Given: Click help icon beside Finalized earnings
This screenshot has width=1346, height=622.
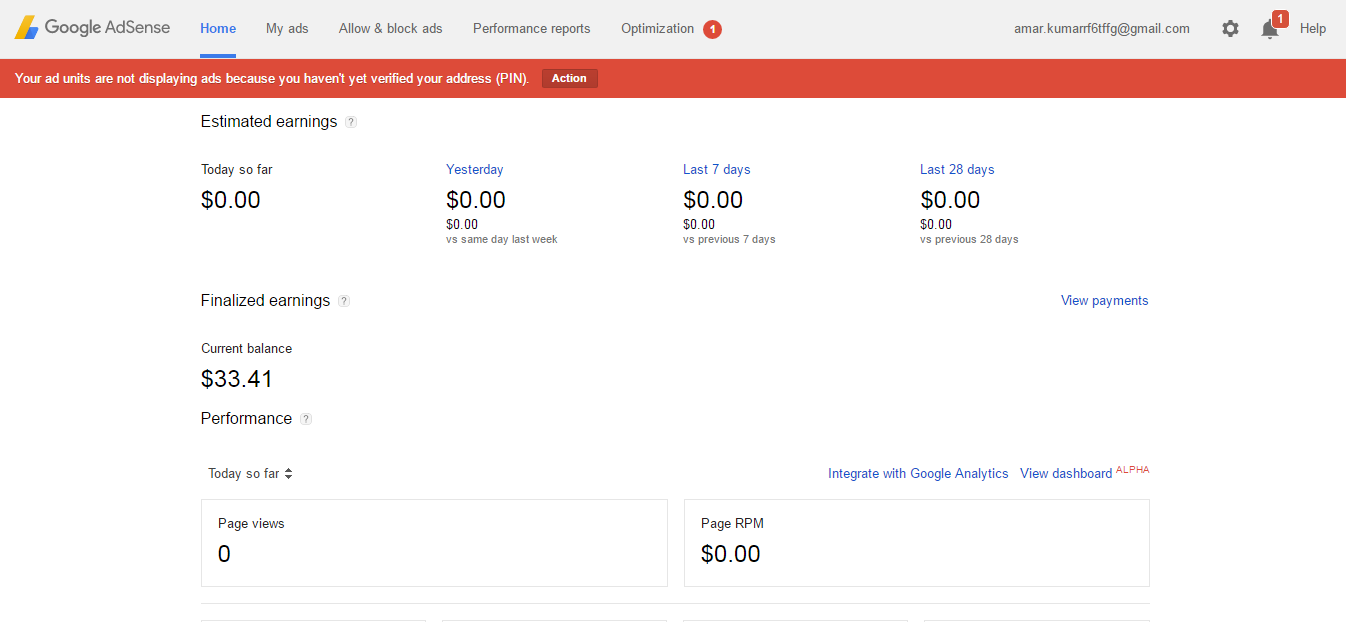Looking at the screenshot, I should tap(344, 301).
